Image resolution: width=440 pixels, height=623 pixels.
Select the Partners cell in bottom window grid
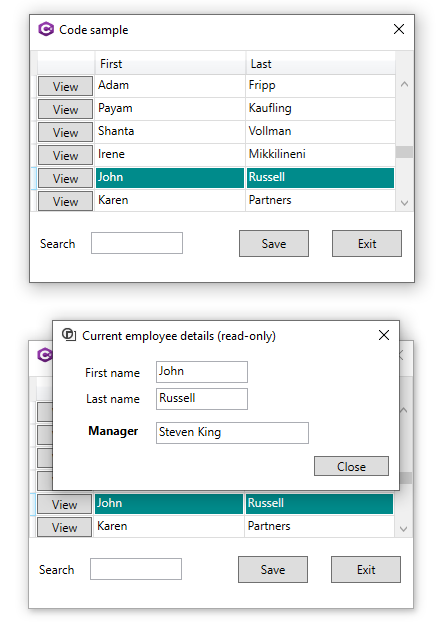tap(320, 526)
